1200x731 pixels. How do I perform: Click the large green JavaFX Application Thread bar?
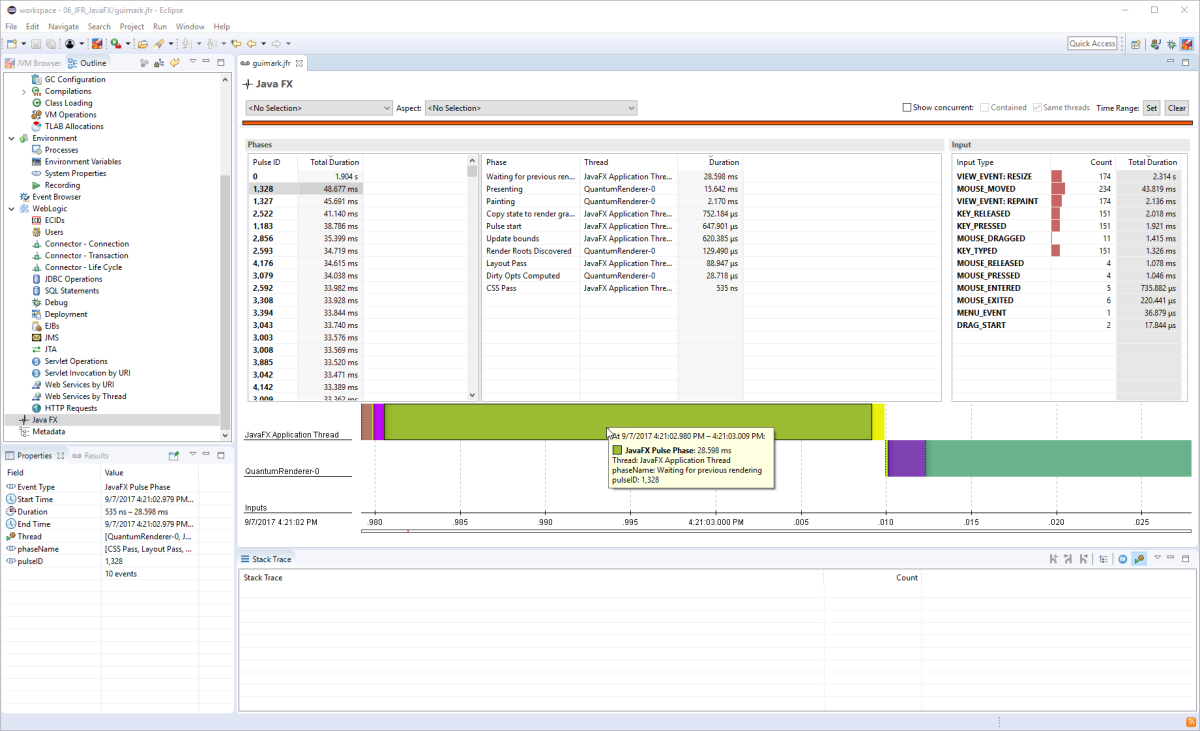(x=628, y=421)
